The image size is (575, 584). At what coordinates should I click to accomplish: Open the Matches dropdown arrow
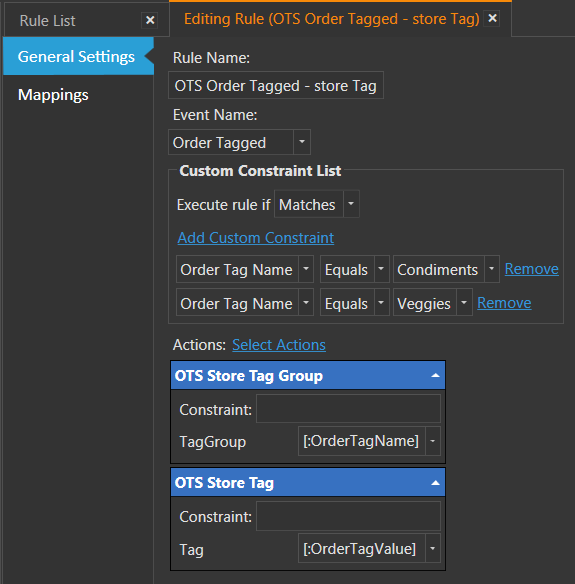[351, 204]
